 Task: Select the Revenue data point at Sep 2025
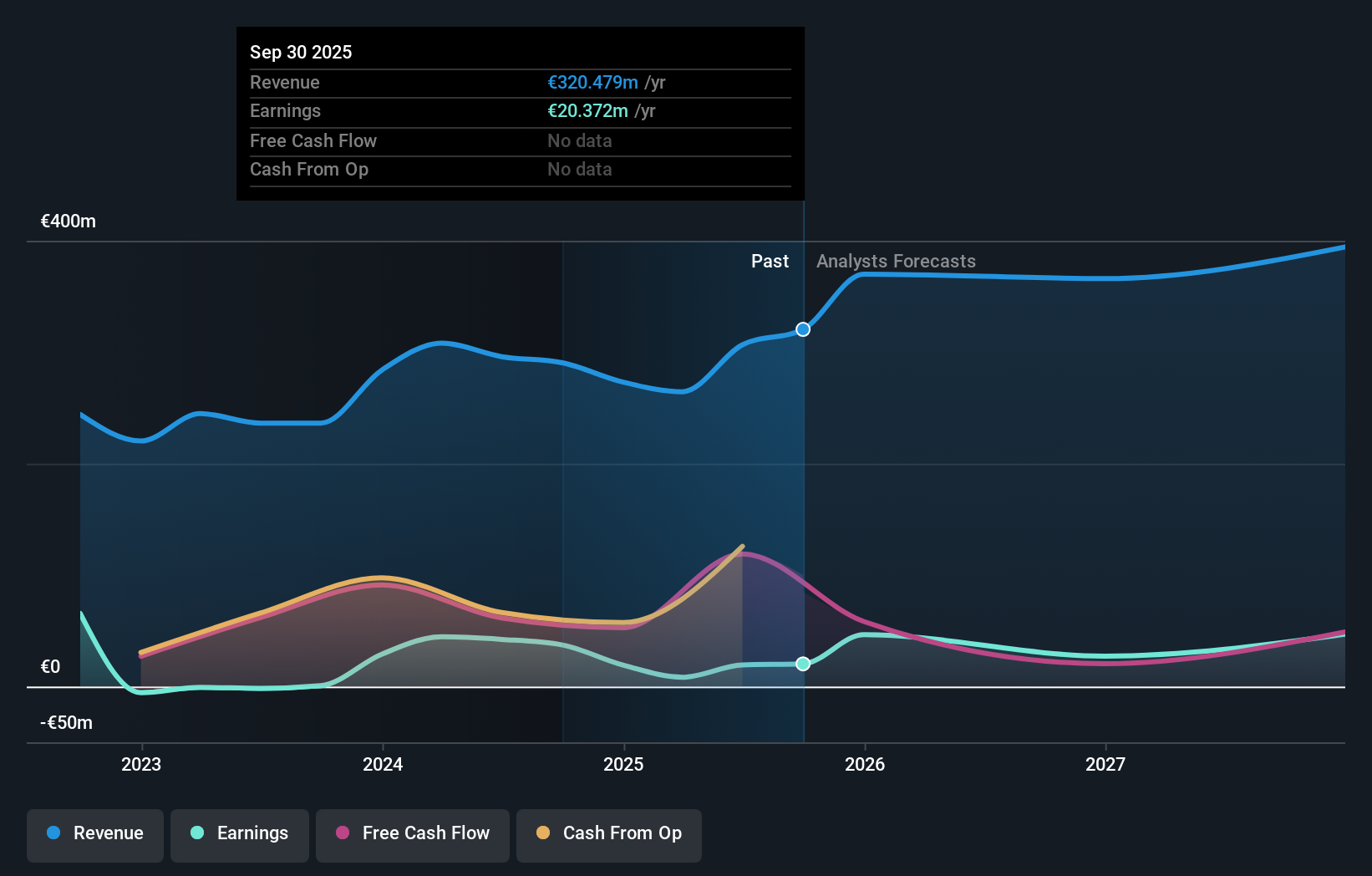(x=803, y=329)
